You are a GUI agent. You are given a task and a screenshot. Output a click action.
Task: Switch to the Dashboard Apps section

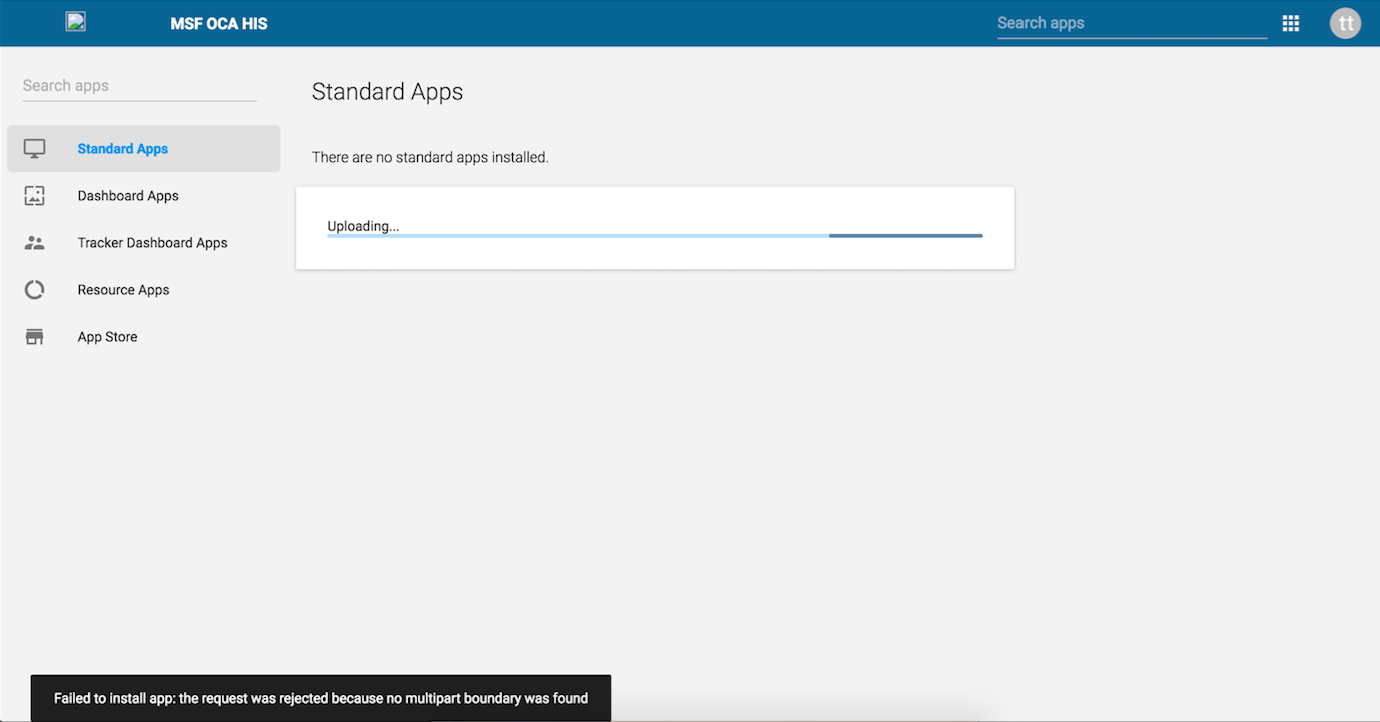pyautogui.click(x=128, y=196)
